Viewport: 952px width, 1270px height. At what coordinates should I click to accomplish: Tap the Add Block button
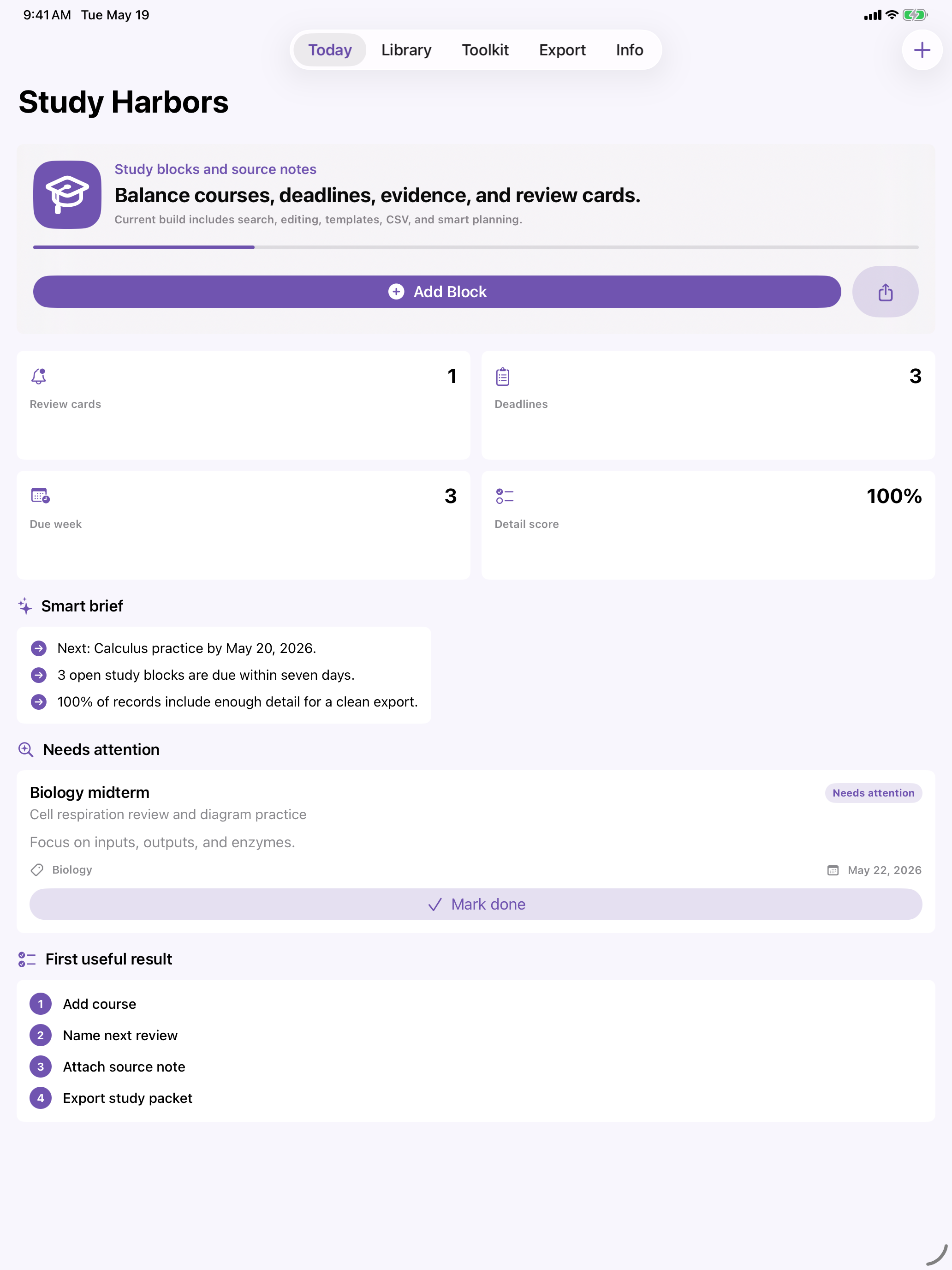click(x=437, y=292)
